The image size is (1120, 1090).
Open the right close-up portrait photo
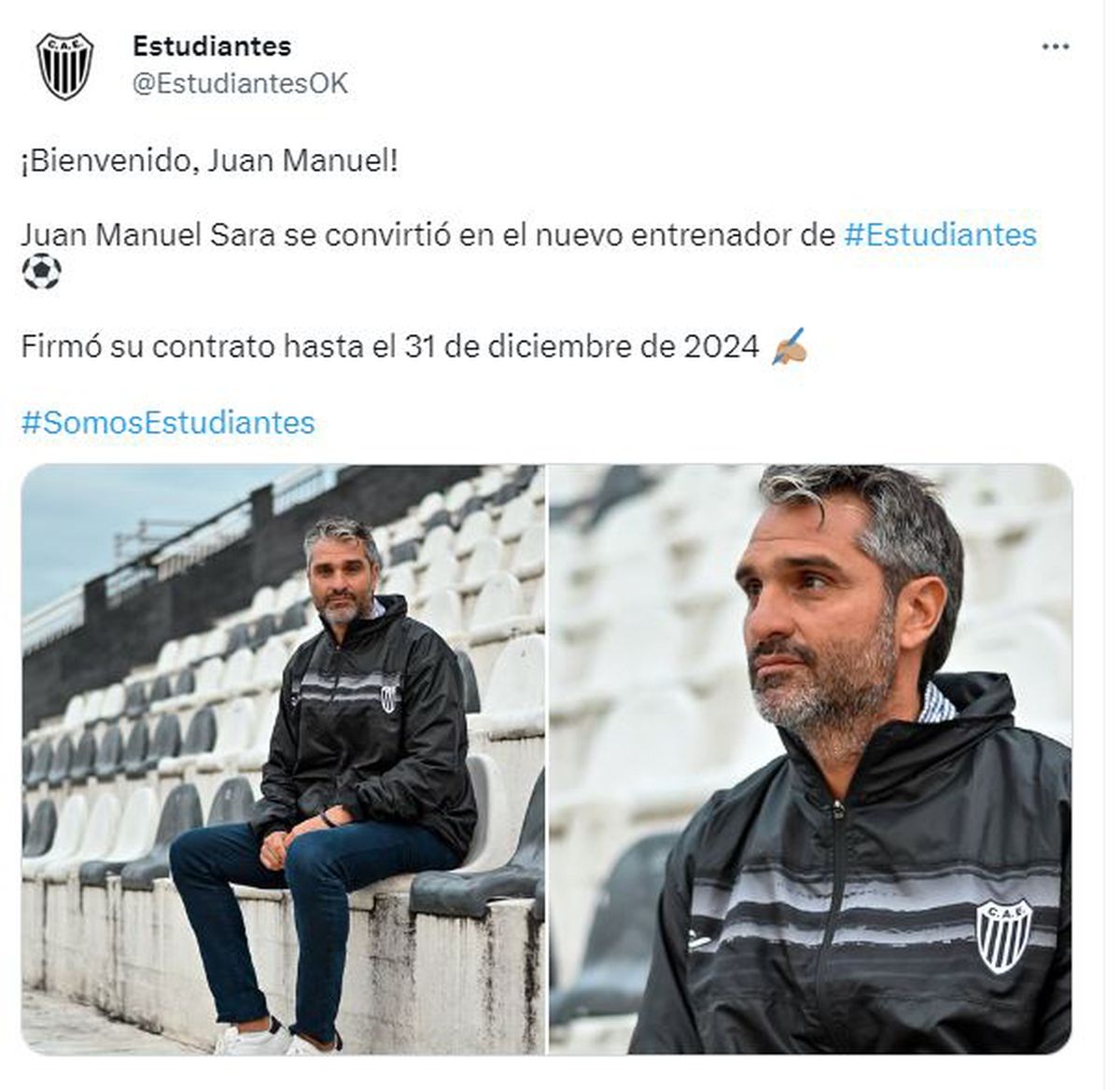[810, 760]
